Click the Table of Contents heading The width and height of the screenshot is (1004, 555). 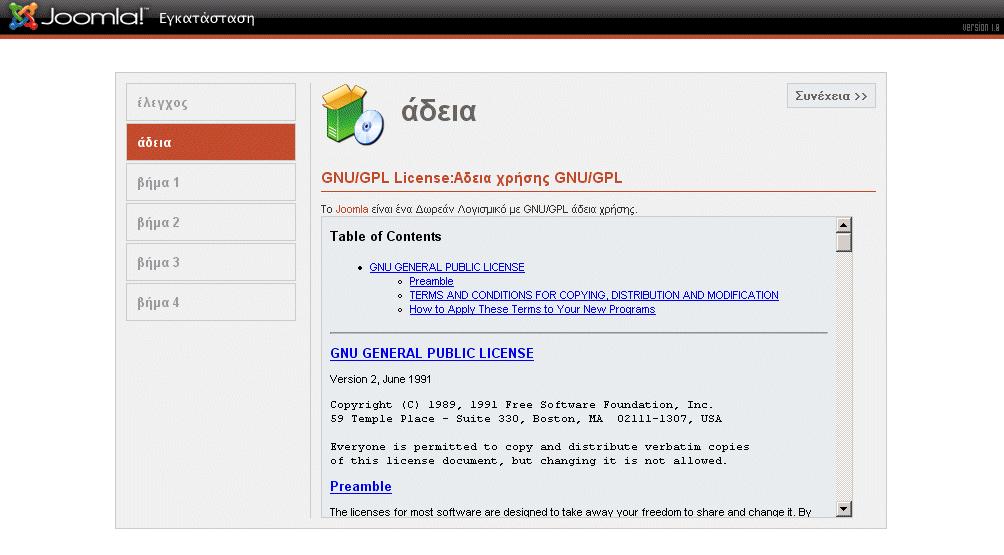[385, 236]
